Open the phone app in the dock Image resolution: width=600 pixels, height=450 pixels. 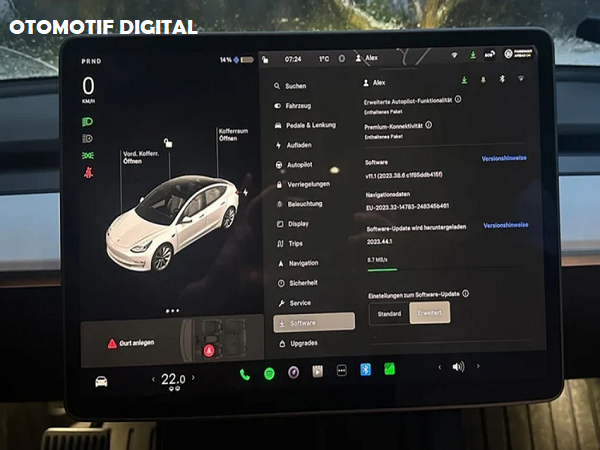coord(245,372)
